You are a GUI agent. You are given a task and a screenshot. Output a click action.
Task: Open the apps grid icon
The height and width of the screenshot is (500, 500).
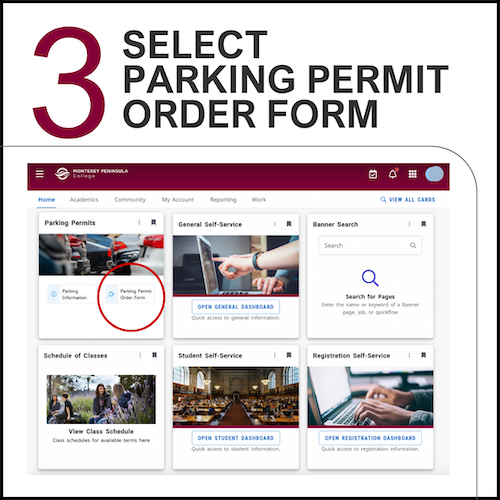(413, 174)
